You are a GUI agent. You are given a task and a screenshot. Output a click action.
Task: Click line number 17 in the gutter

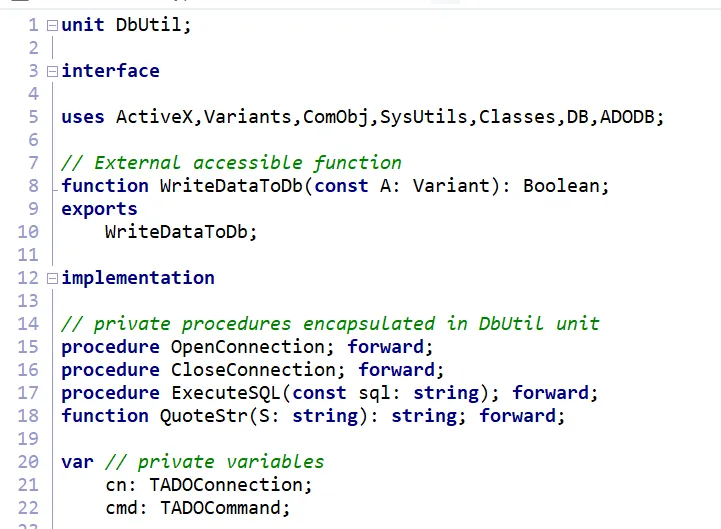(x=28, y=393)
